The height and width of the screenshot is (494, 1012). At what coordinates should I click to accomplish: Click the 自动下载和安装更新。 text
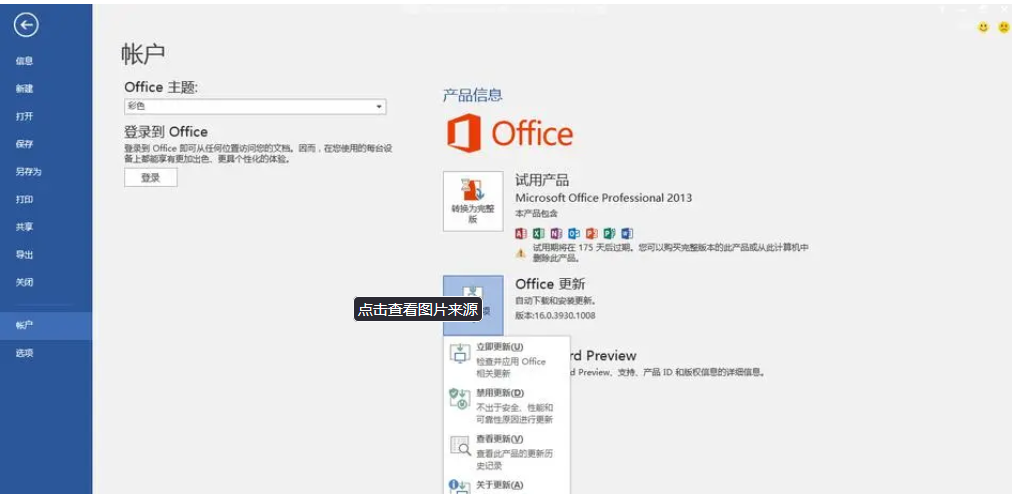555,301
